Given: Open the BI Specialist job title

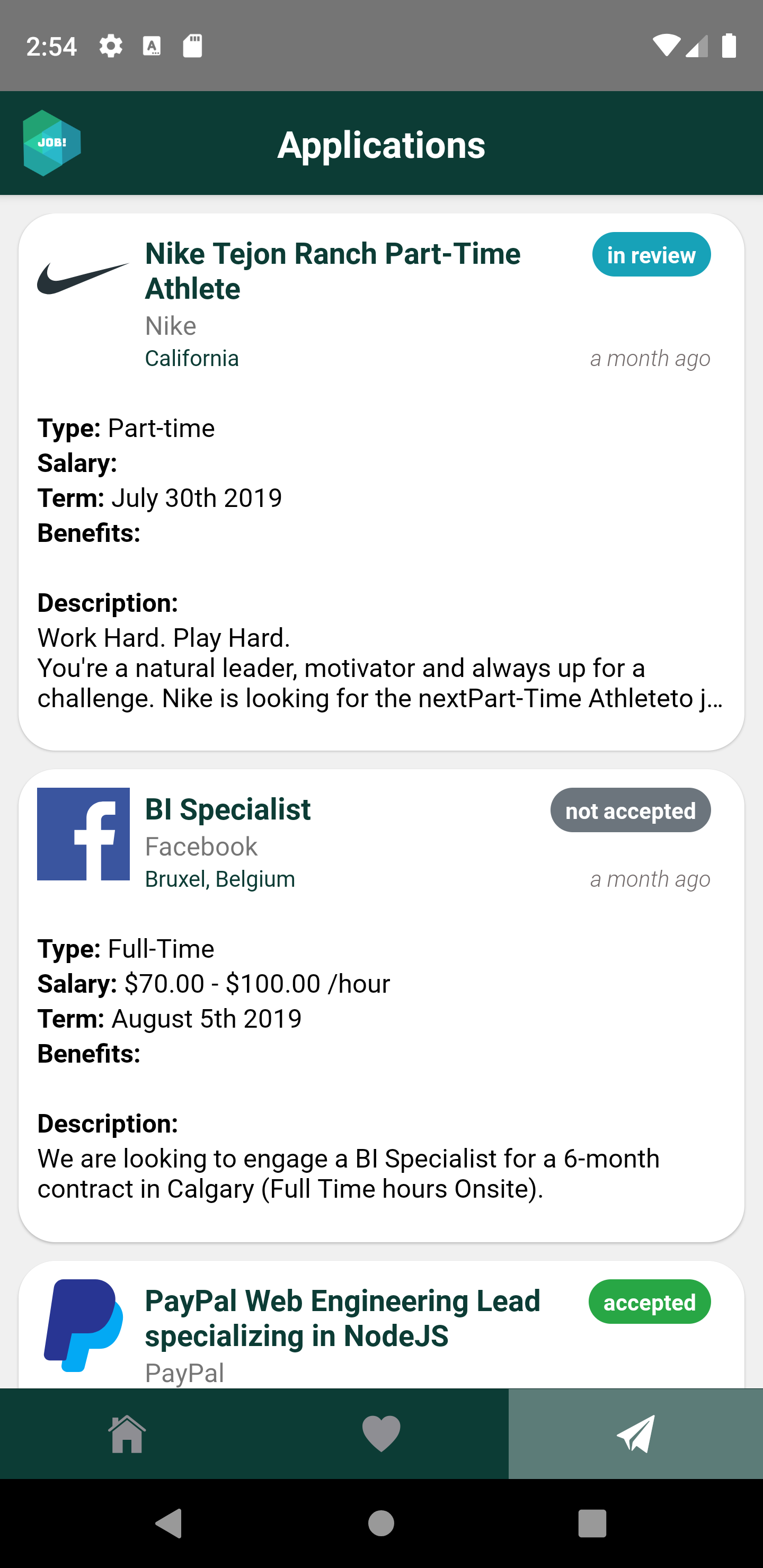Looking at the screenshot, I should [x=228, y=809].
